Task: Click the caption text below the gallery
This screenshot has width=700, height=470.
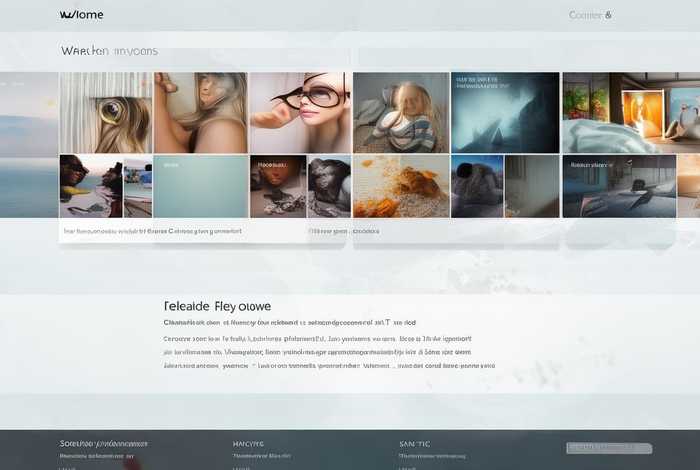Action: (x=153, y=231)
